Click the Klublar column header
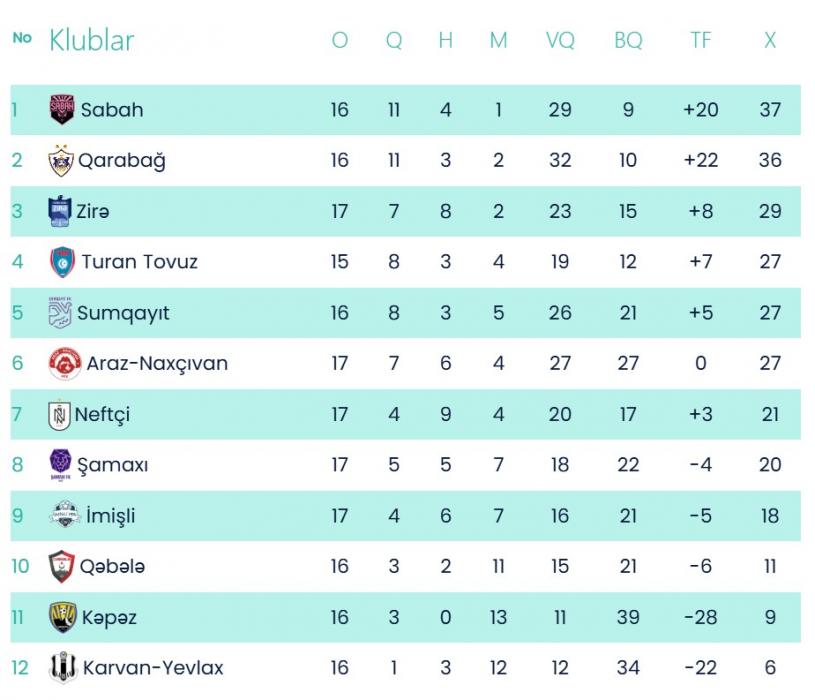Viewport: 815px width, 700px height. click(x=92, y=41)
